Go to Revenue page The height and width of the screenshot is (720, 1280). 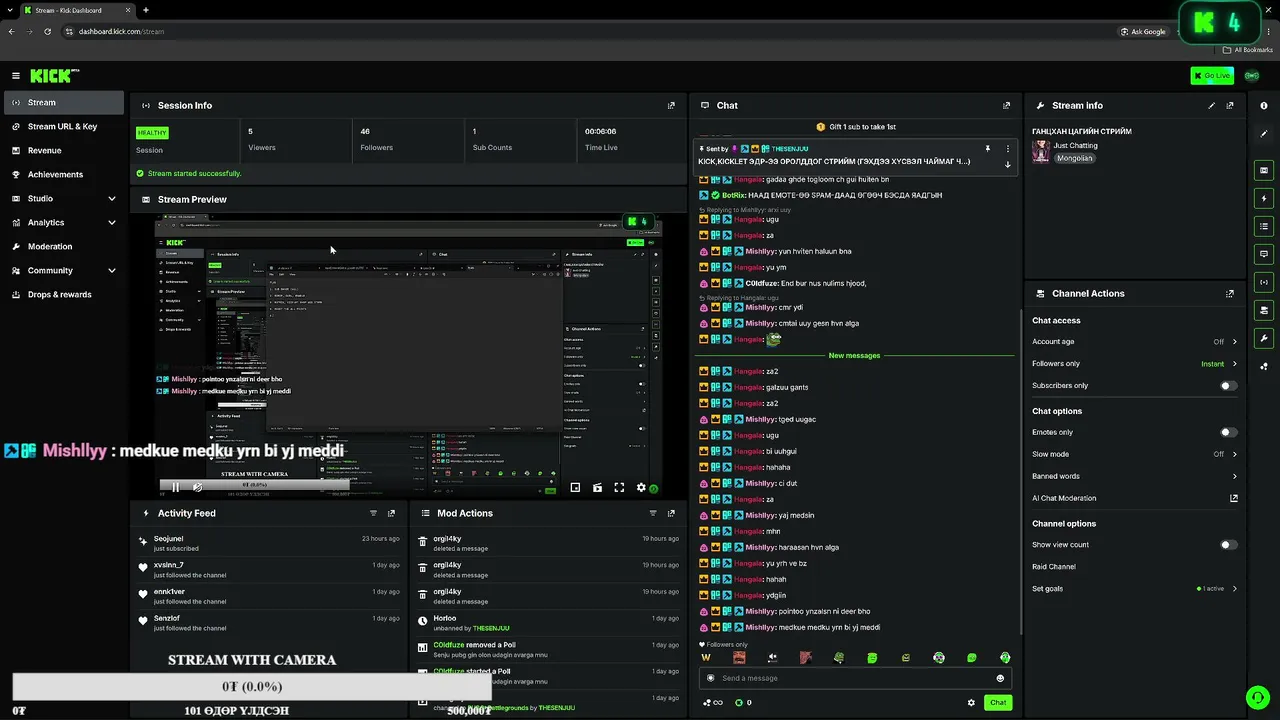(x=64, y=150)
